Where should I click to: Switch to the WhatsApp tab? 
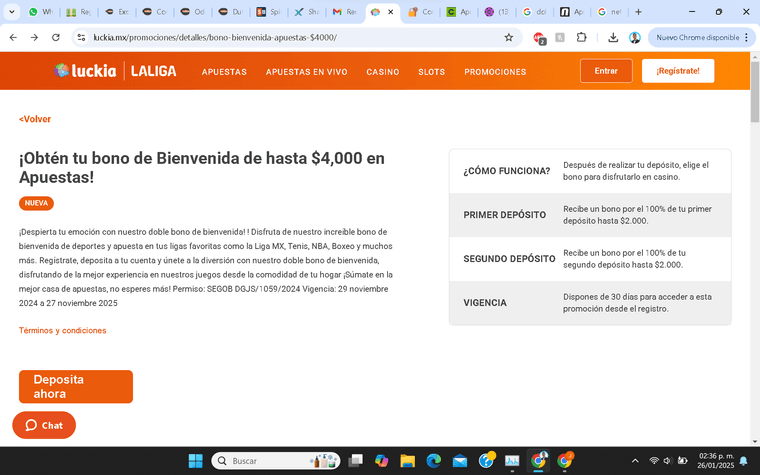(x=40, y=12)
